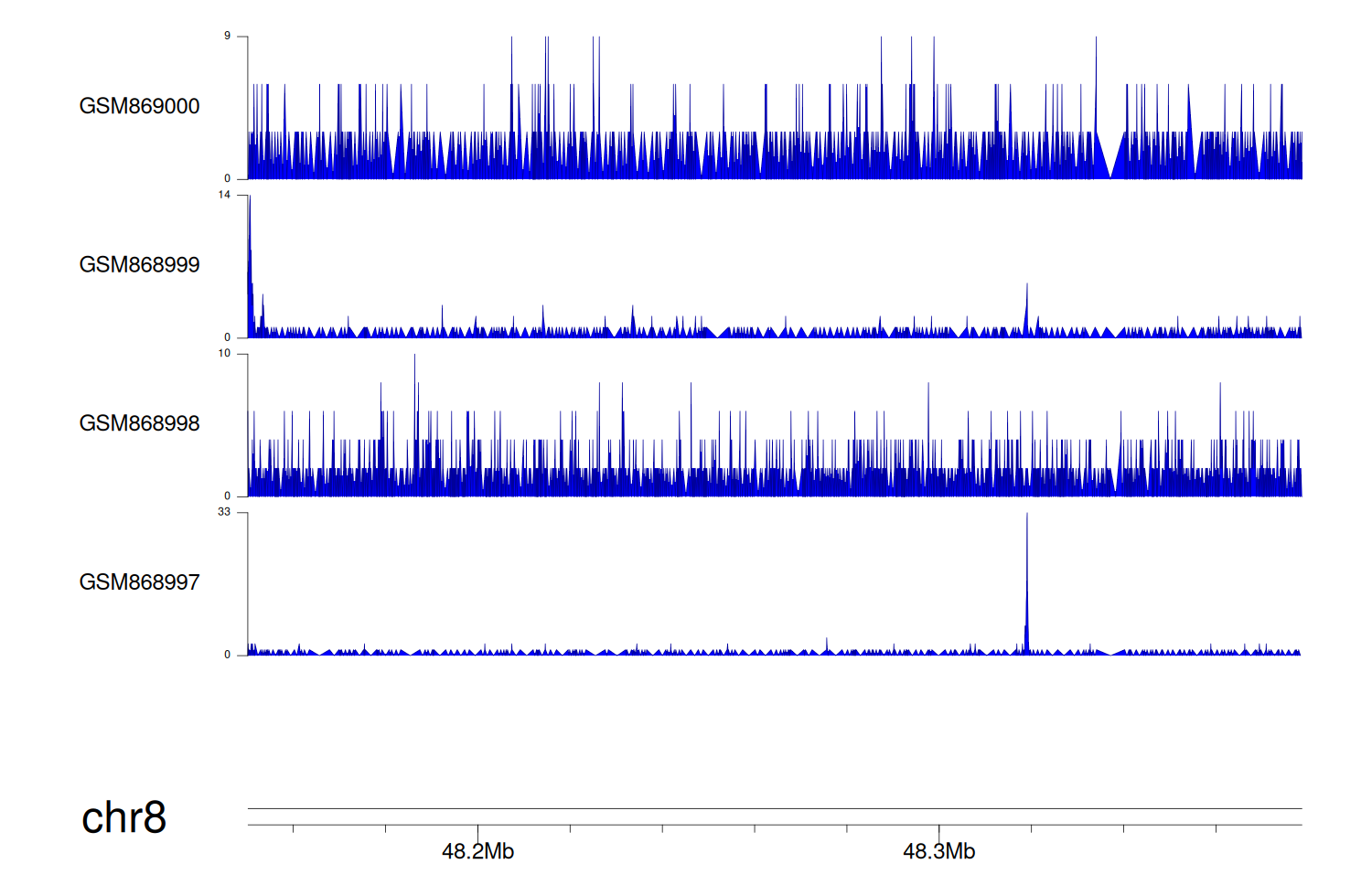Select the GSM868999 track name
The width and height of the screenshot is (1372, 896).
pyautogui.click(x=139, y=265)
